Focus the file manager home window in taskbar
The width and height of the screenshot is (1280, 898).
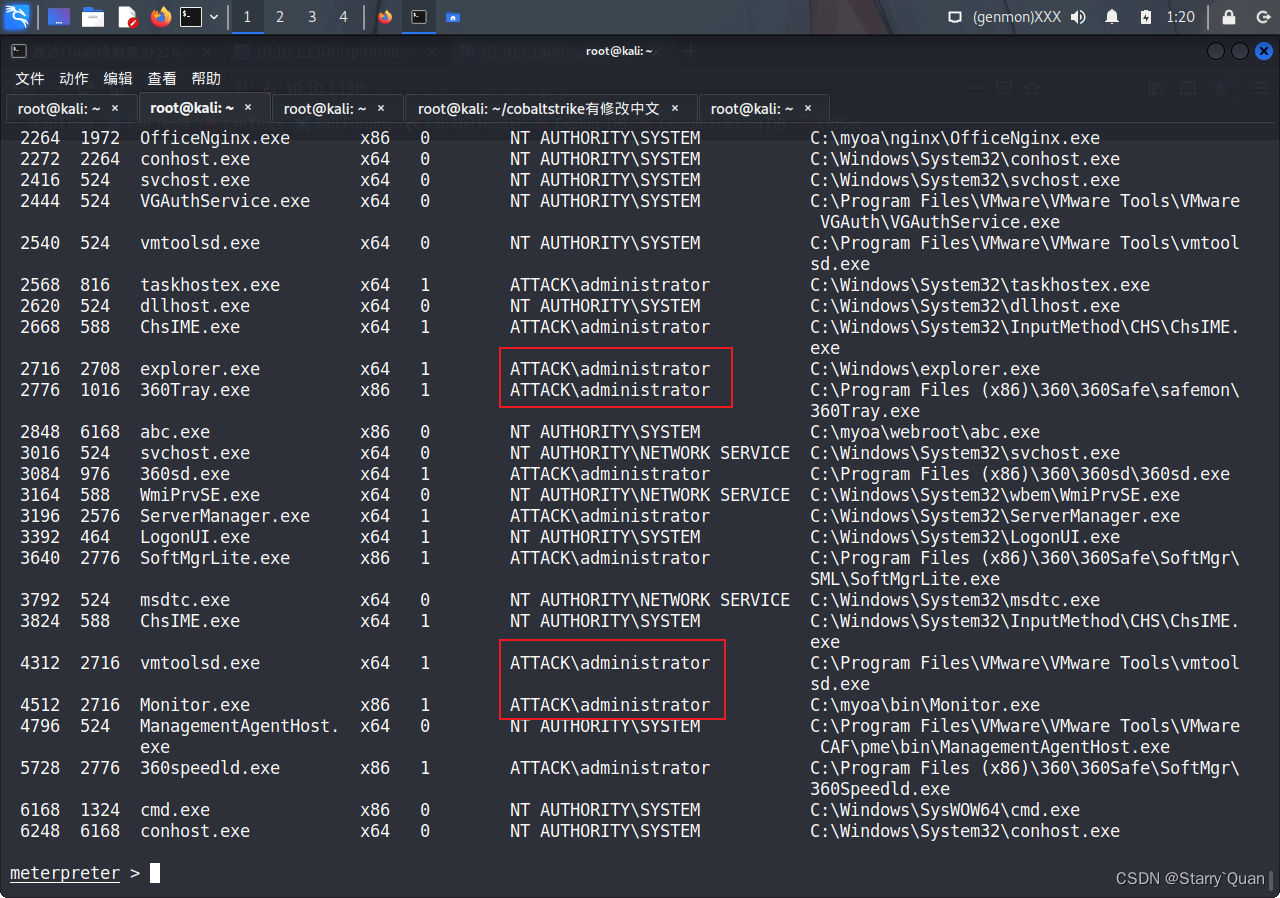coord(453,17)
